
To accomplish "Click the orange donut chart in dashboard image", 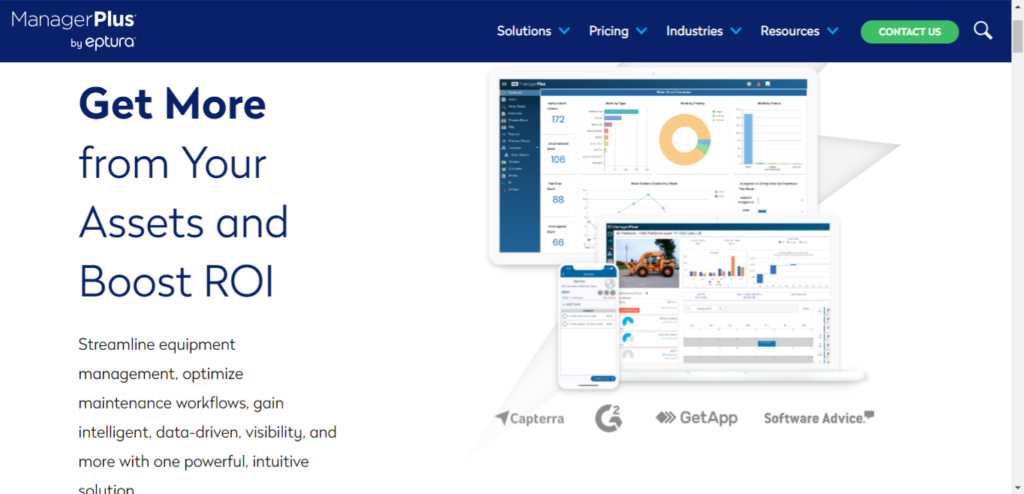I will coord(684,139).
